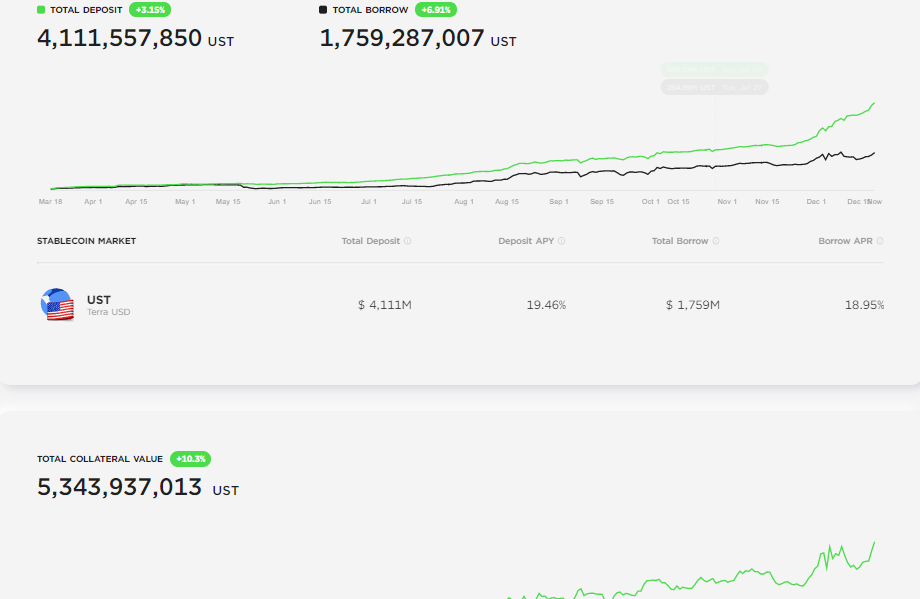Image resolution: width=920 pixels, height=599 pixels.
Task: Click the info icon next to Borrow APR
Action: [x=881, y=241]
